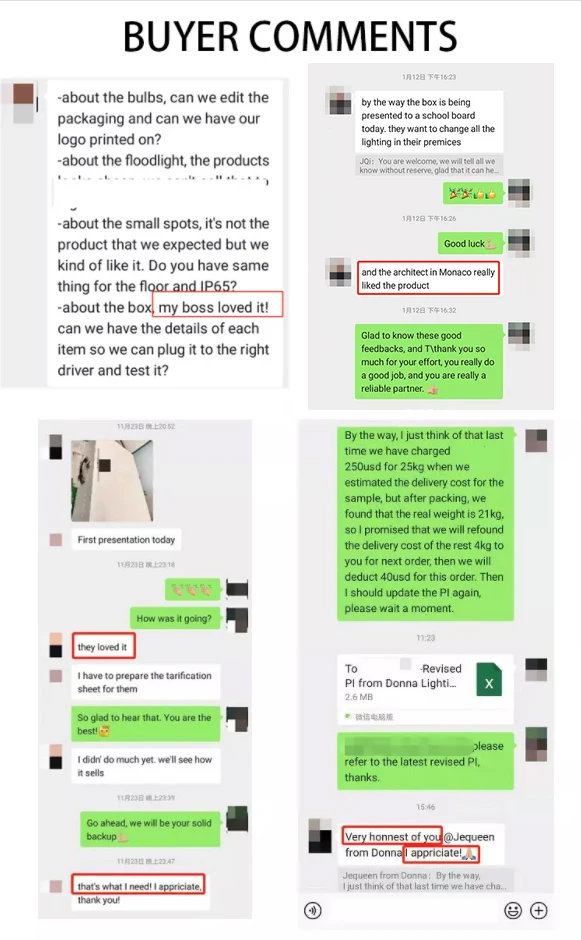Tap the voice message icon
The height and width of the screenshot is (940, 581).
[x=312, y=911]
